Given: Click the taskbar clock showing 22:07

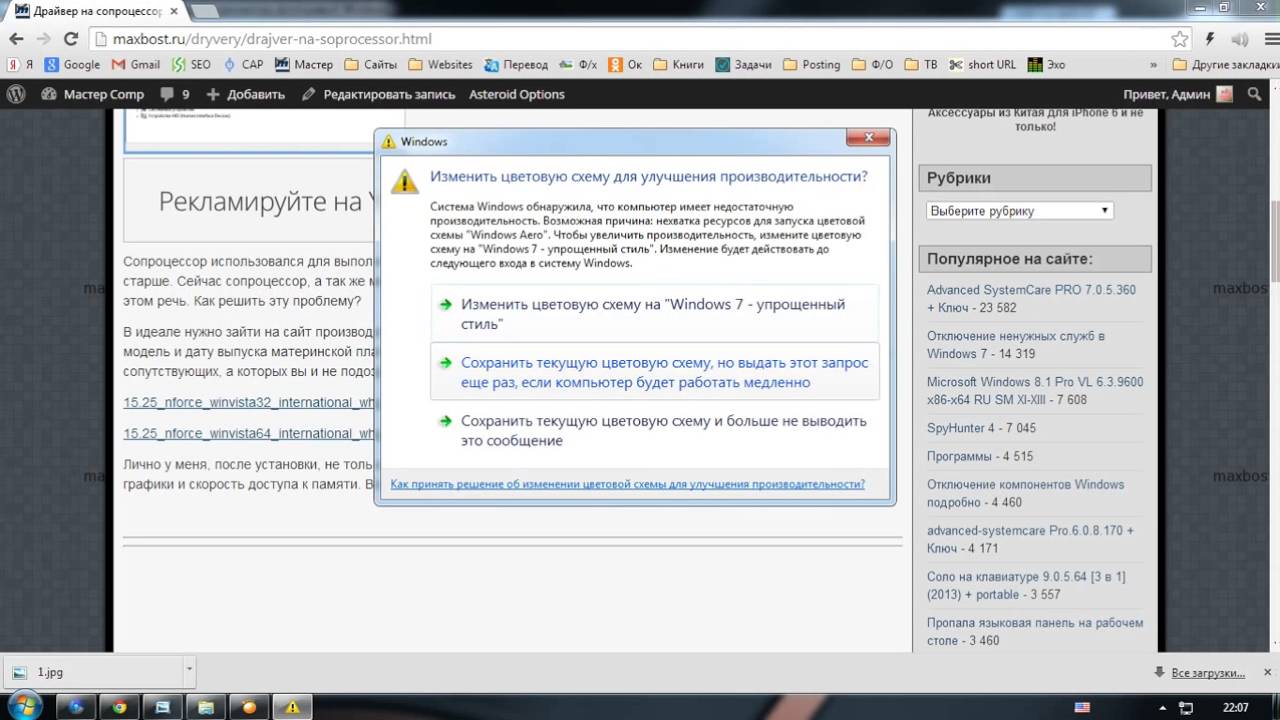Looking at the screenshot, I should [1236, 707].
